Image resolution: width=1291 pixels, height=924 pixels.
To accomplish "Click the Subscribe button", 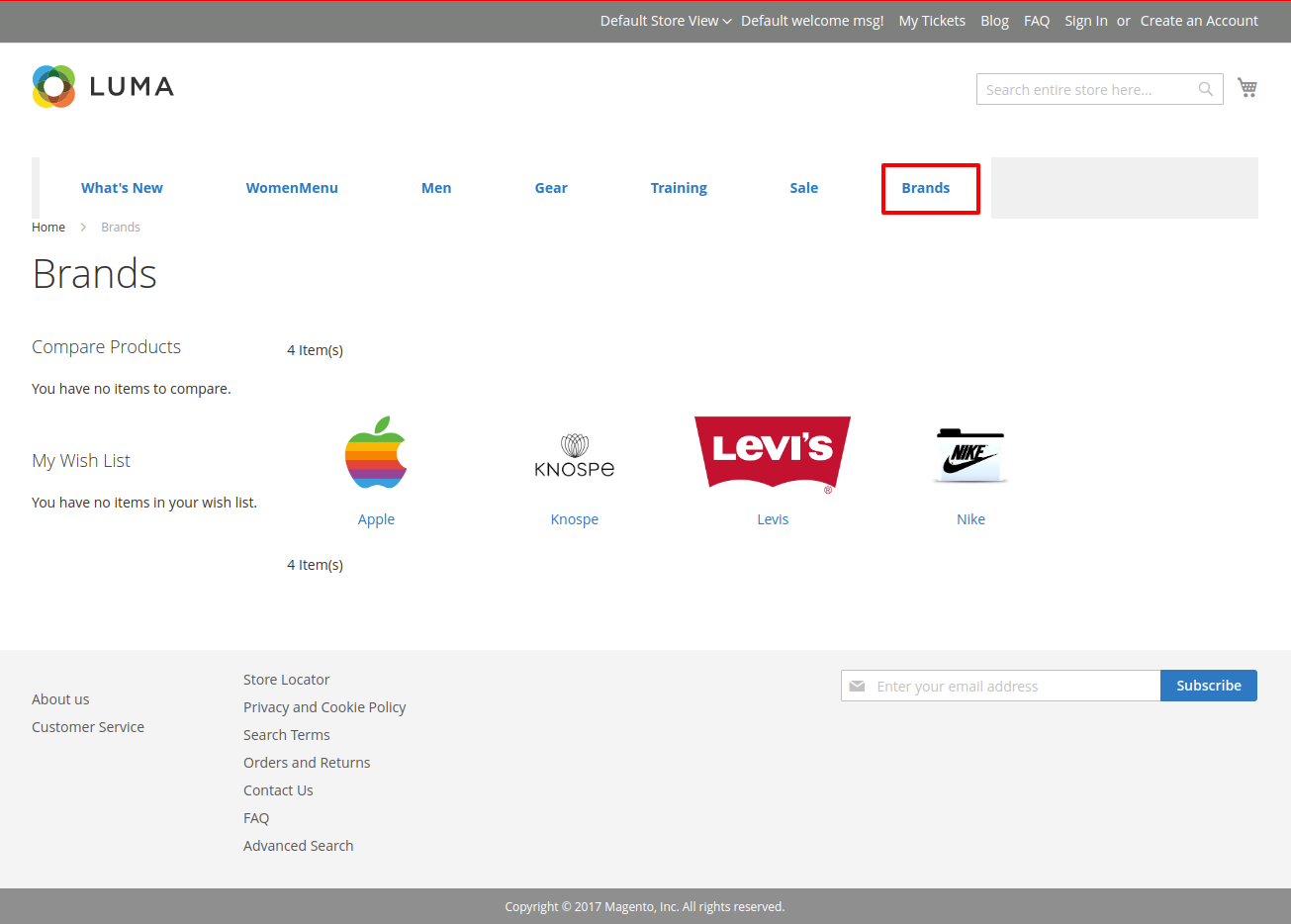I will coord(1208,686).
